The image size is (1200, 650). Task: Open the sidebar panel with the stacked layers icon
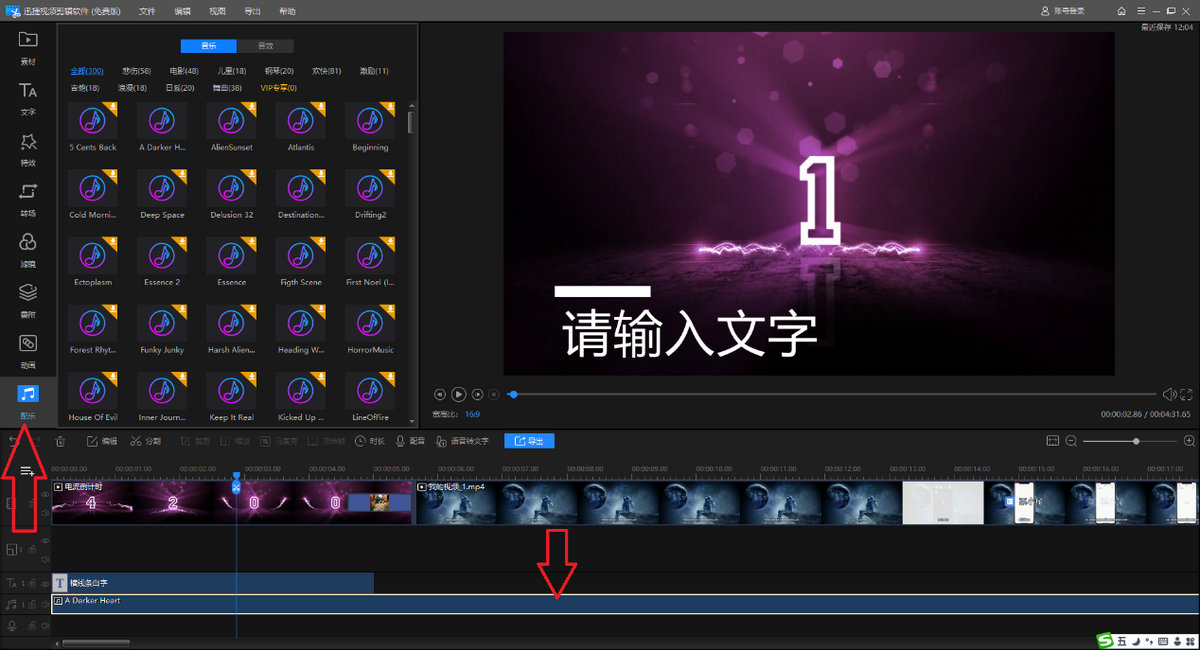coord(28,299)
